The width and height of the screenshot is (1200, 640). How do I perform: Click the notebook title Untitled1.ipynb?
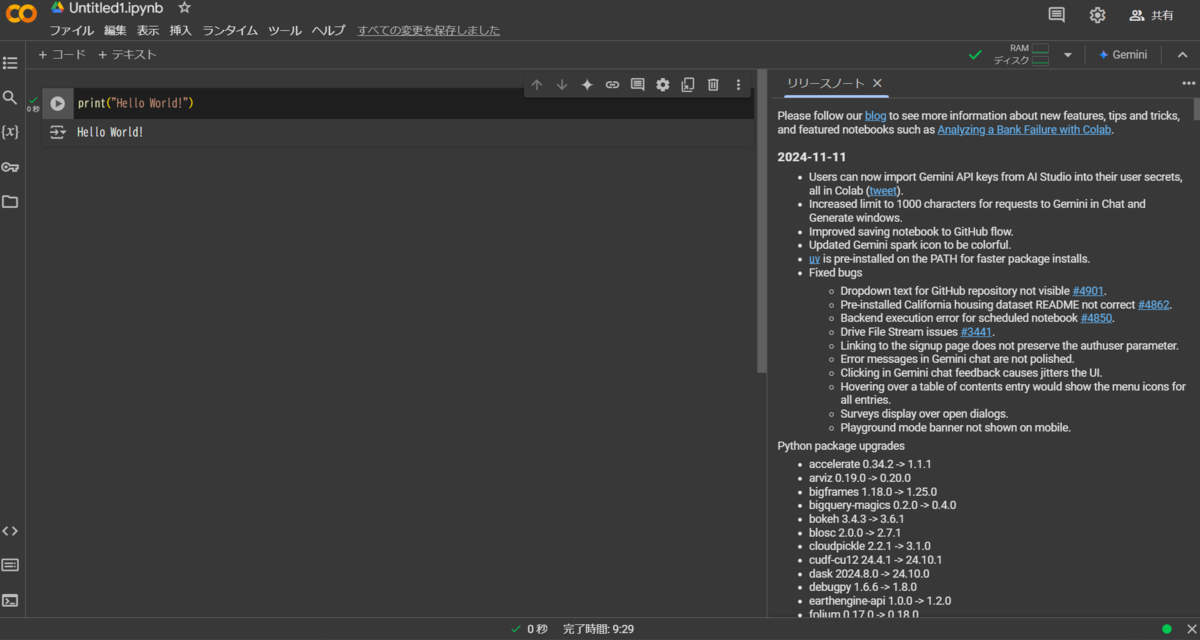click(116, 8)
